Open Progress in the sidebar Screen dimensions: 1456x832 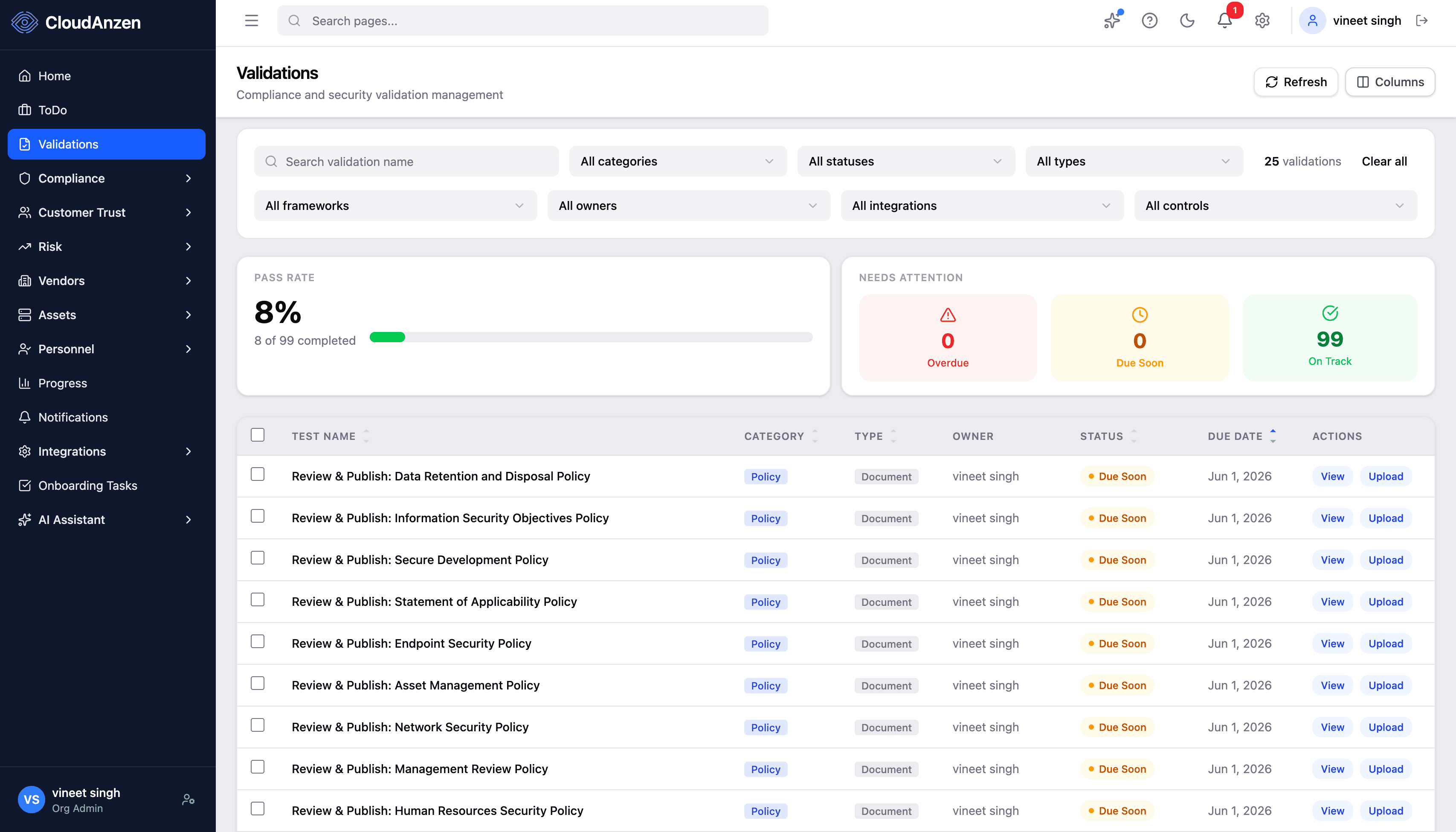pyautogui.click(x=106, y=383)
